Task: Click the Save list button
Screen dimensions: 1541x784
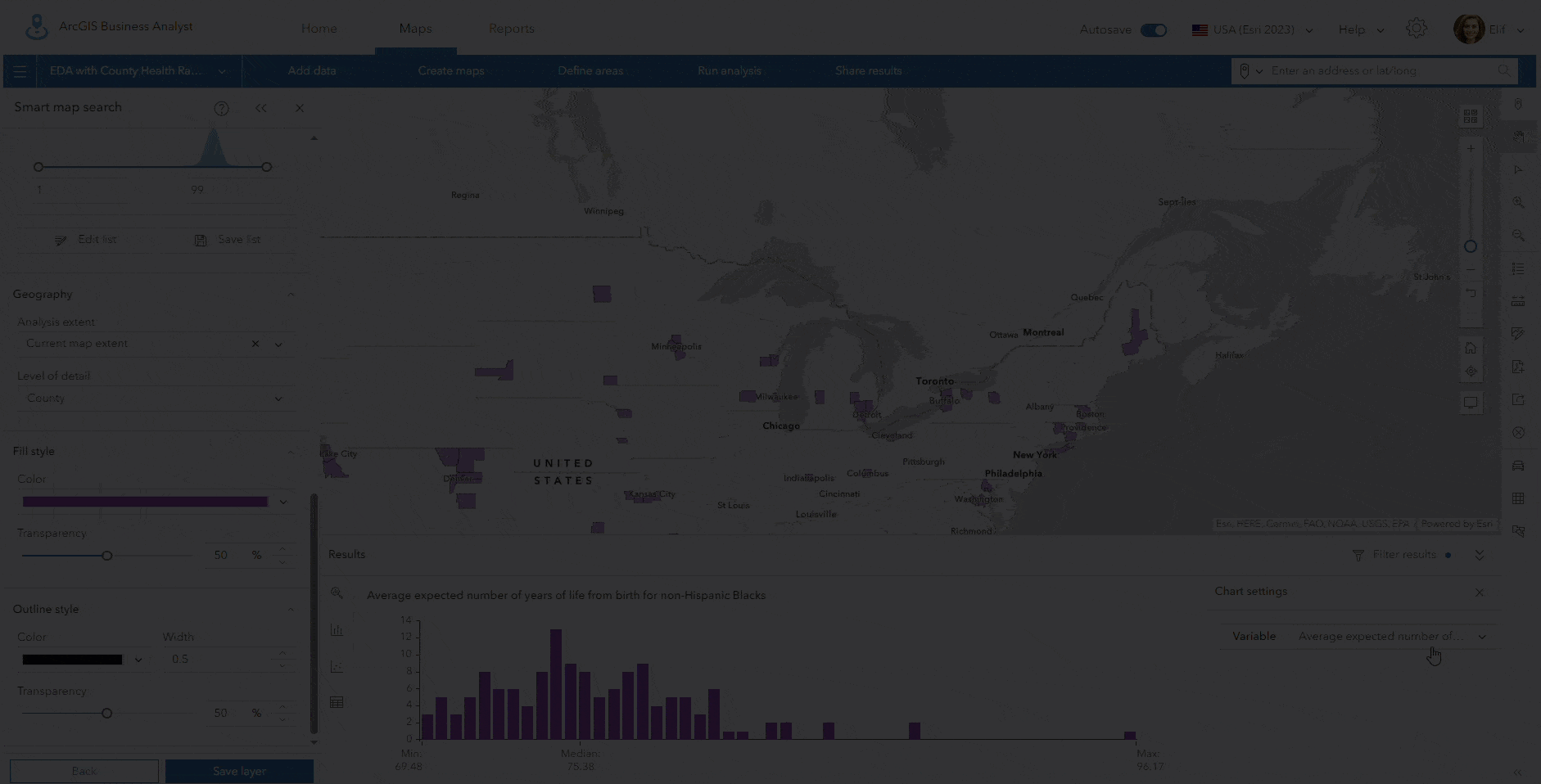Action: pos(228,240)
